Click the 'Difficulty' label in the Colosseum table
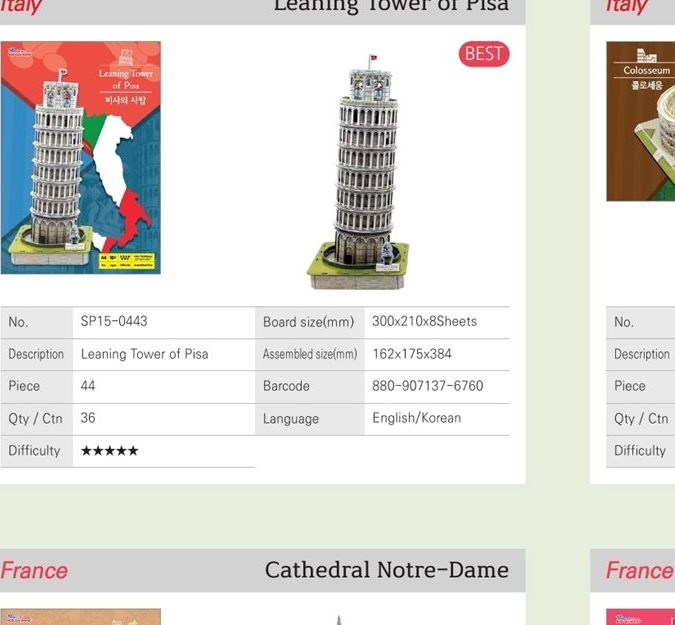This screenshot has width=675, height=625. (x=640, y=451)
